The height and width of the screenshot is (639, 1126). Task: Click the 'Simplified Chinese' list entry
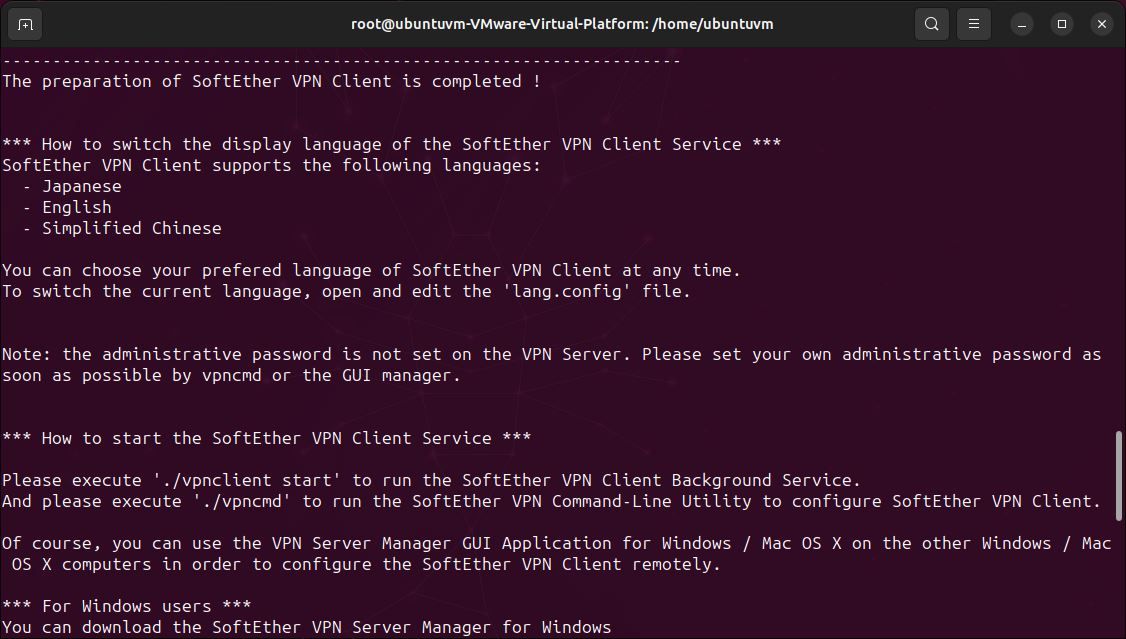click(x=132, y=228)
